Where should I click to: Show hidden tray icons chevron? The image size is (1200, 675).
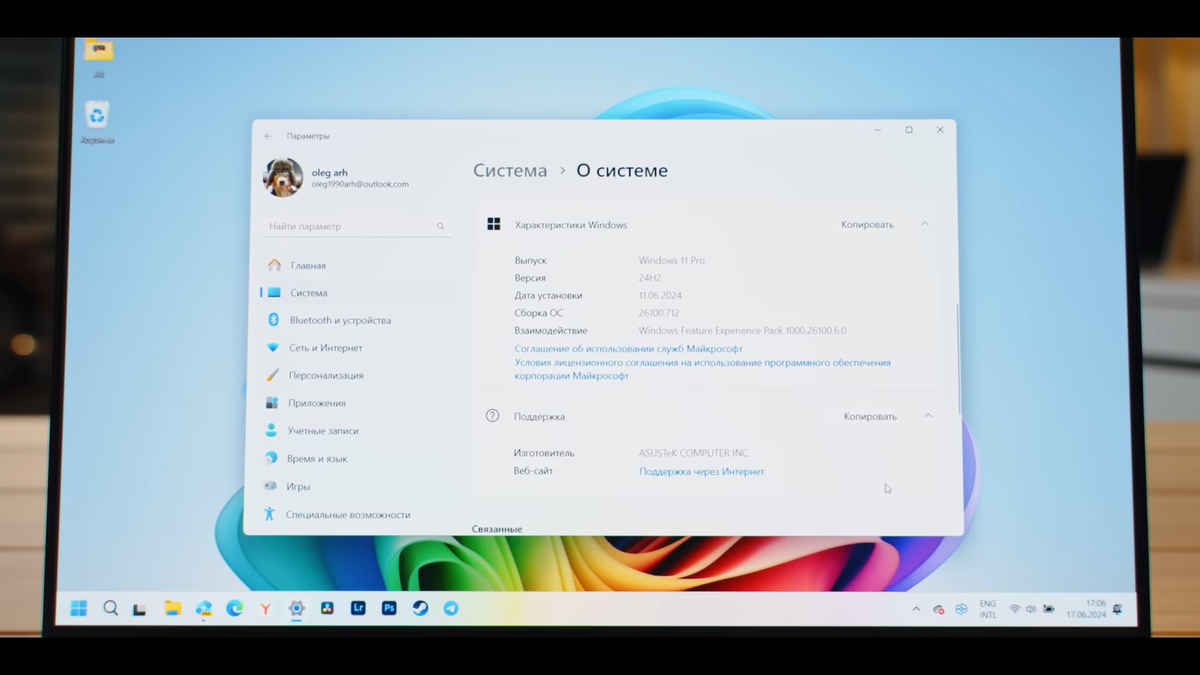pyautogui.click(x=916, y=609)
